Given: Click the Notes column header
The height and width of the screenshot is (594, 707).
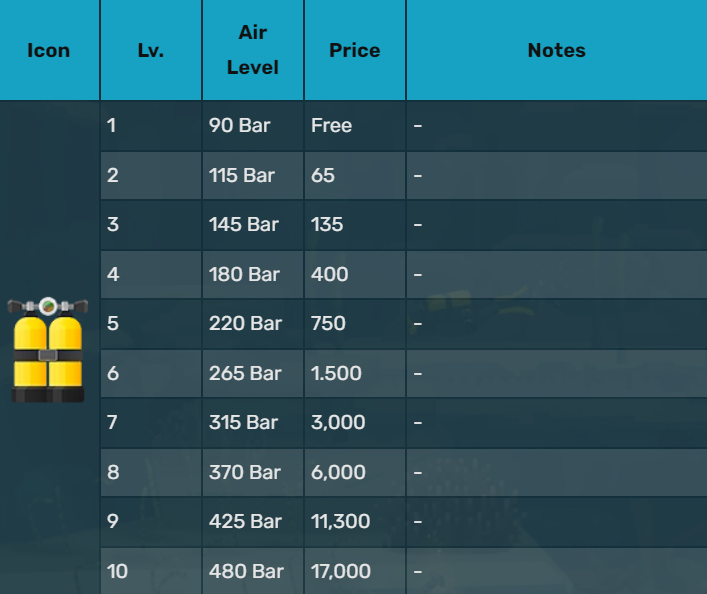Looking at the screenshot, I should pyautogui.click(x=556, y=50).
